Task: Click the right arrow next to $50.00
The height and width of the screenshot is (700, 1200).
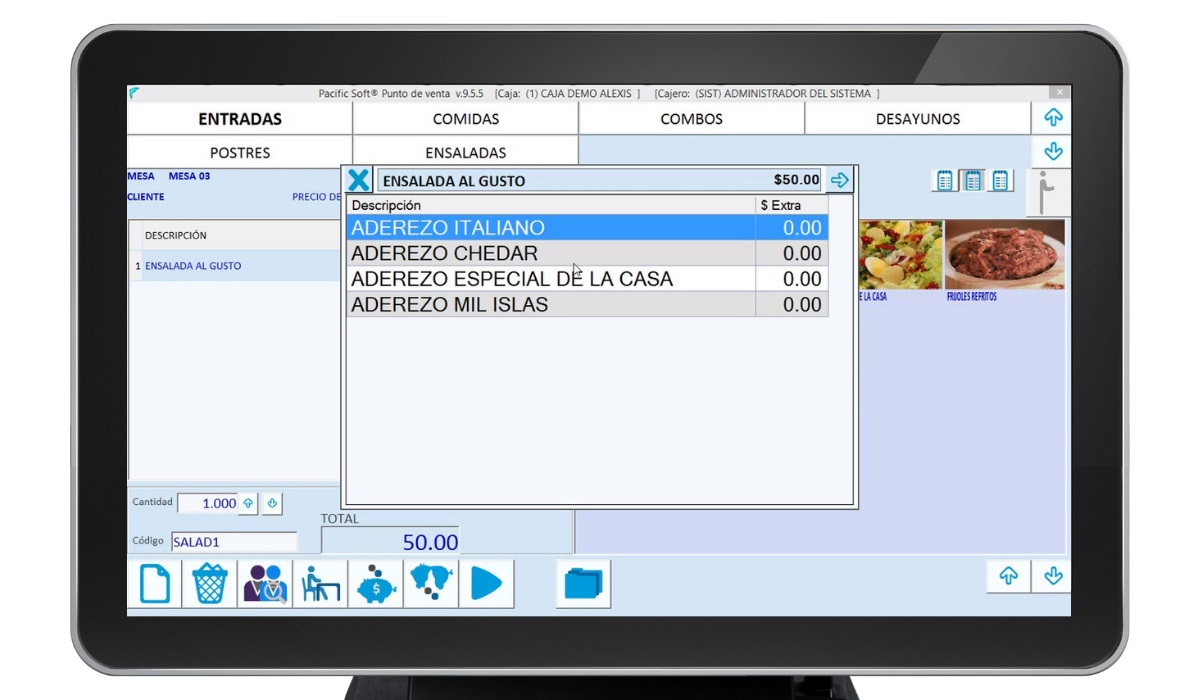Action: (840, 181)
